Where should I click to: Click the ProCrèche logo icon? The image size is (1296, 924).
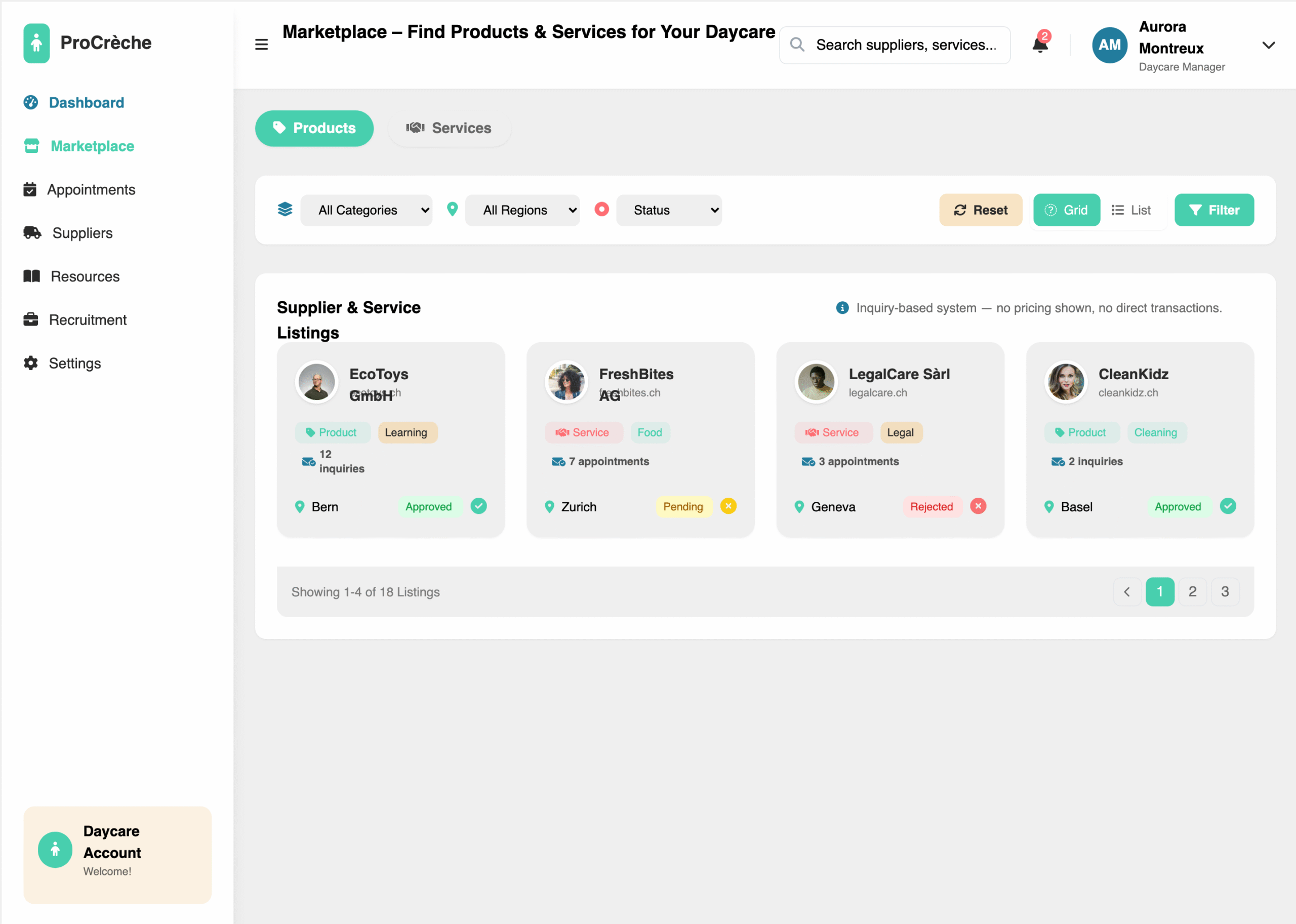[x=36, y=43]
